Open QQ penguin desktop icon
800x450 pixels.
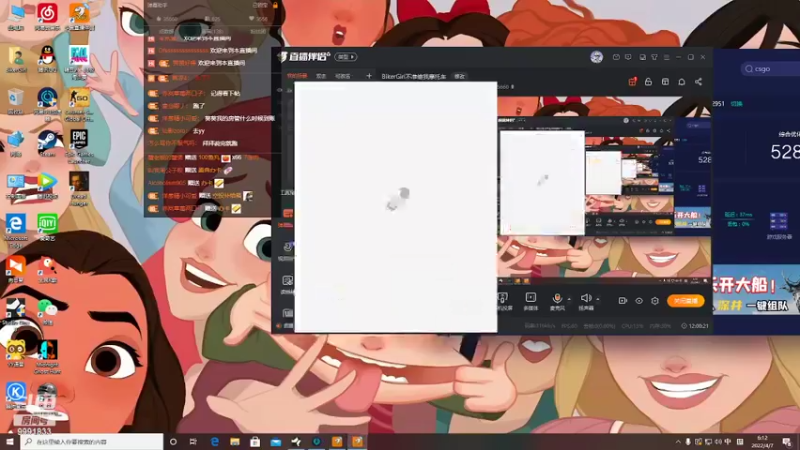47,58
